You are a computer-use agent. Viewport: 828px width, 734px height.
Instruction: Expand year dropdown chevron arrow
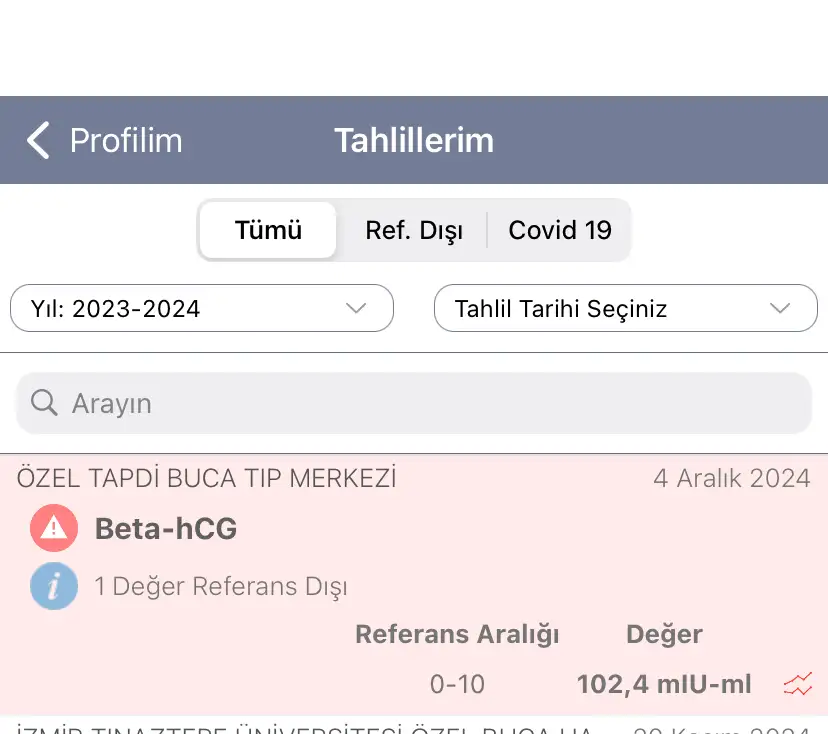click(x=356, y=309)
